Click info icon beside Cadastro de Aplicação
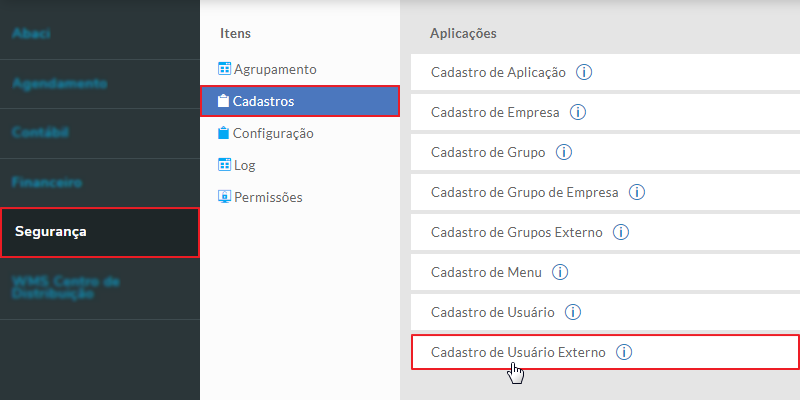800x400 pixels. (586, 72)
